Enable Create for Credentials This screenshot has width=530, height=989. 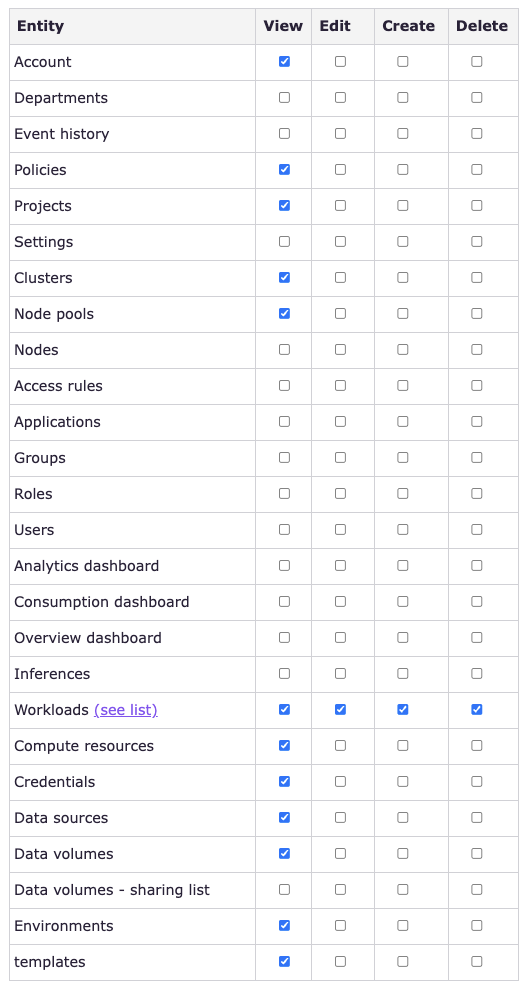click(403, 781)
